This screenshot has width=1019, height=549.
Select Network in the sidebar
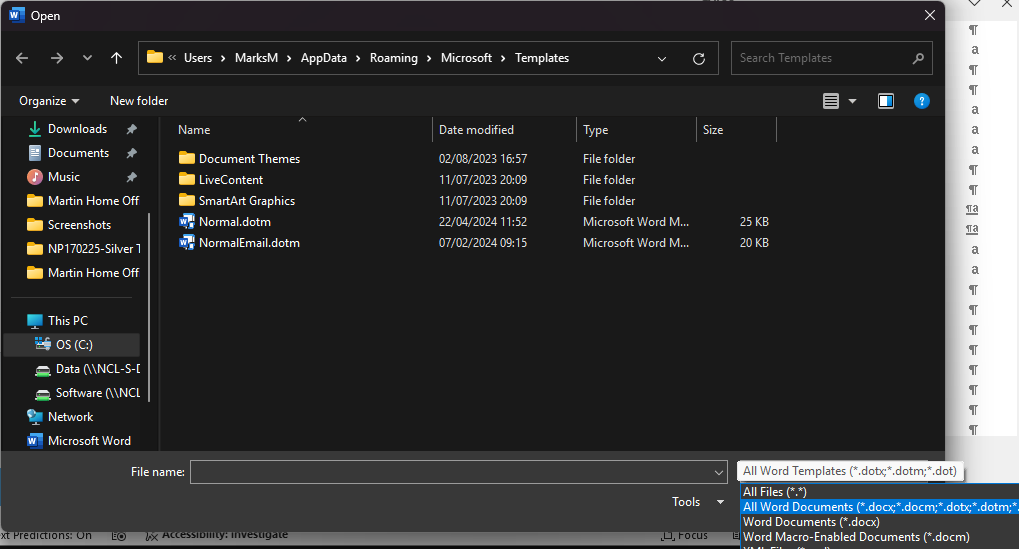[x=70, y=416]
